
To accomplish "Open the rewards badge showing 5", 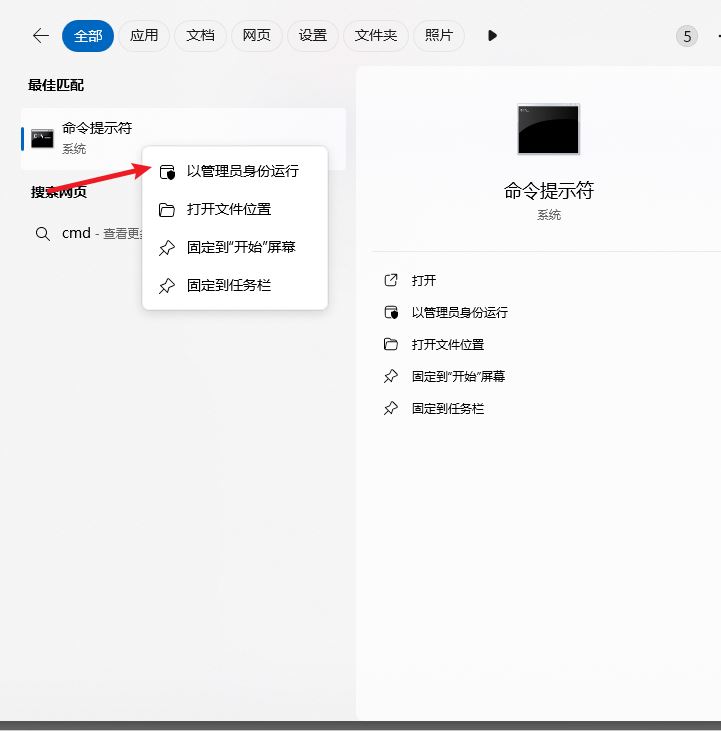I will [x=687, y=36].
